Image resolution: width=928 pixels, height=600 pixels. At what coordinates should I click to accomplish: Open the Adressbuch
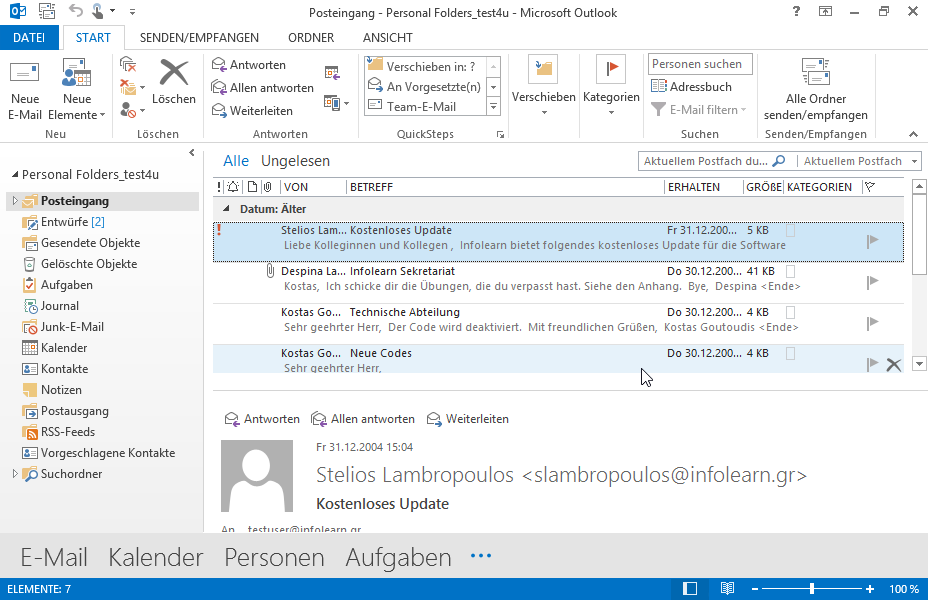pyautogui.click(x=691, y=86)
